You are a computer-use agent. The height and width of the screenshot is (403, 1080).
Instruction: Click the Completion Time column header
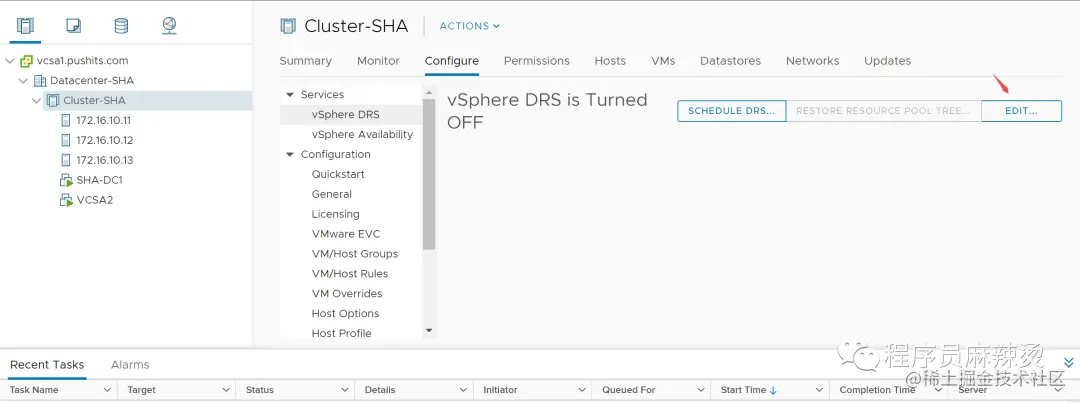pyautogui.click(x=877, y=390)
